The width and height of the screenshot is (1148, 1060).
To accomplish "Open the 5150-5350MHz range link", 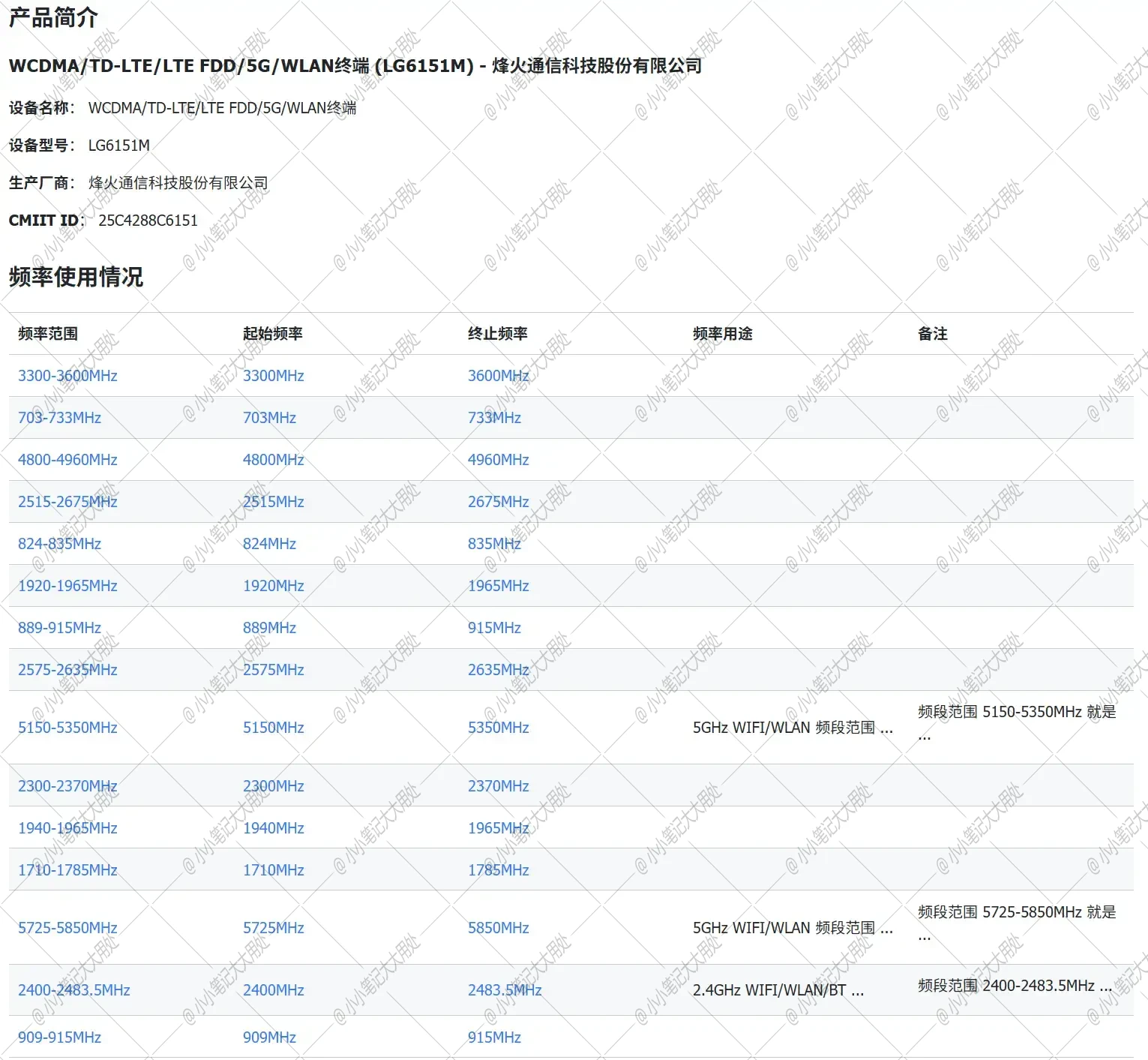I will click(67, 728).
